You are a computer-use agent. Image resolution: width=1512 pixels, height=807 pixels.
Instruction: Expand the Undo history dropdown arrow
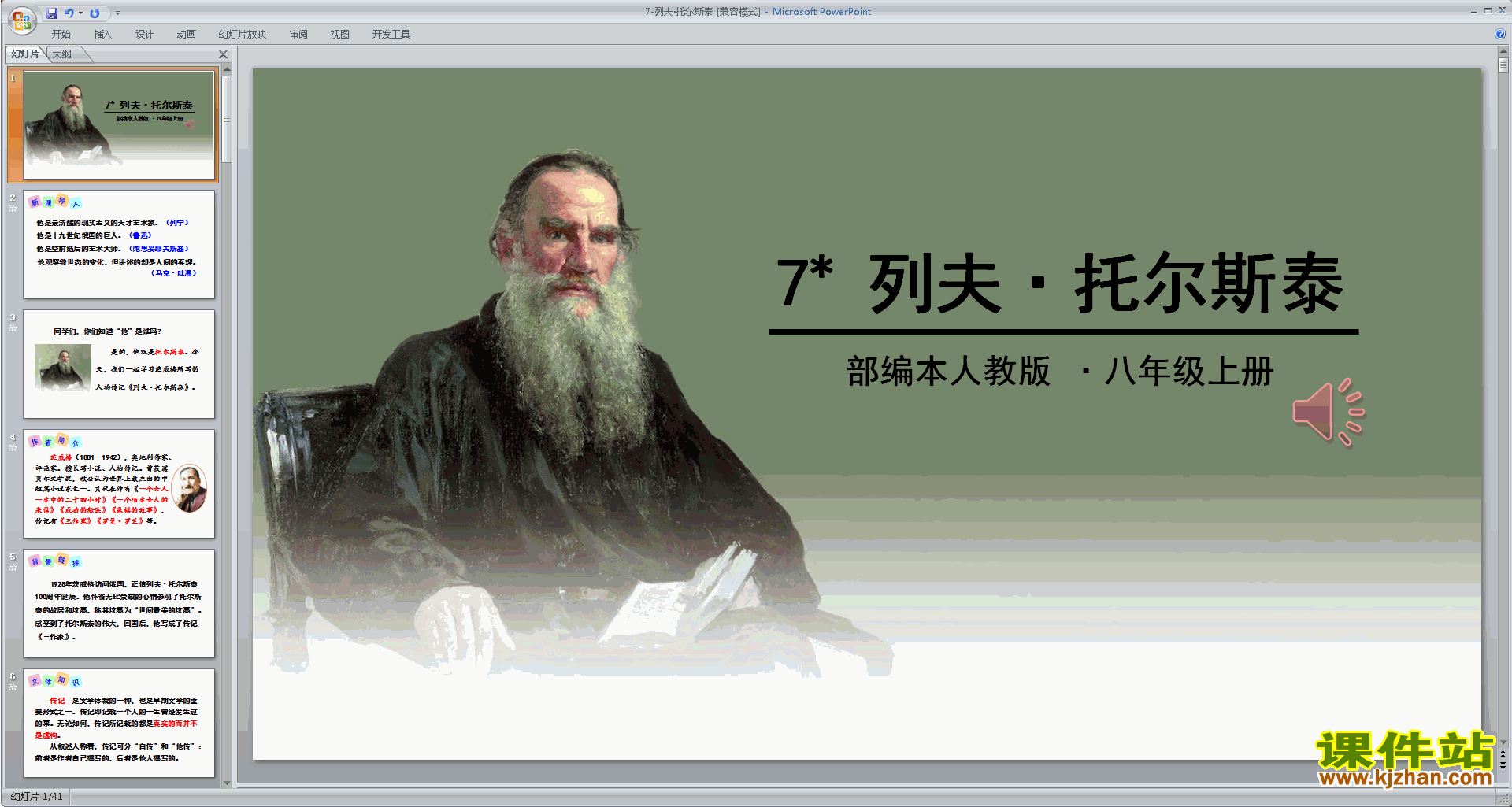80,13
